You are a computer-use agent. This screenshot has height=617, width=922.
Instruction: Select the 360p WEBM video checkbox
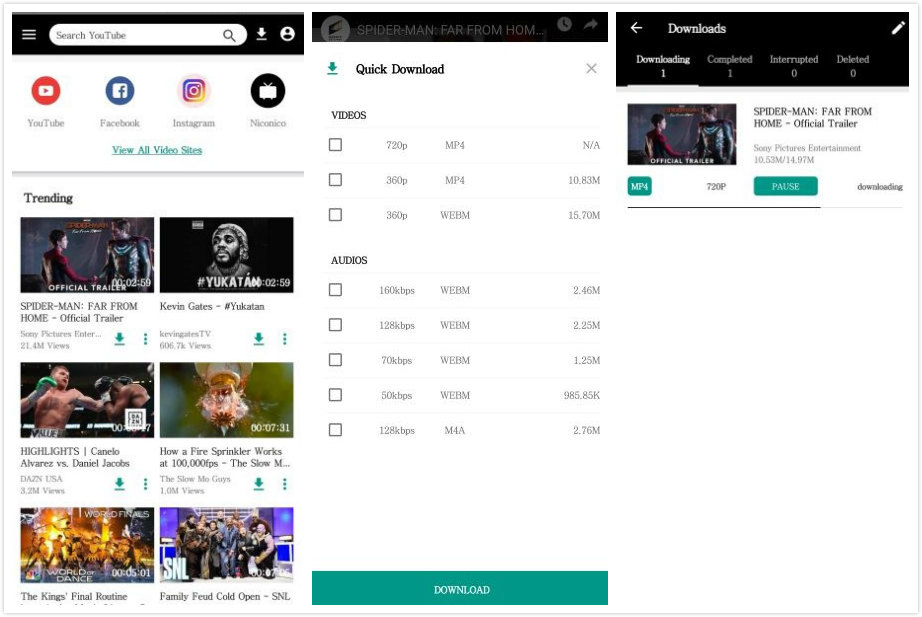[335, 215]
